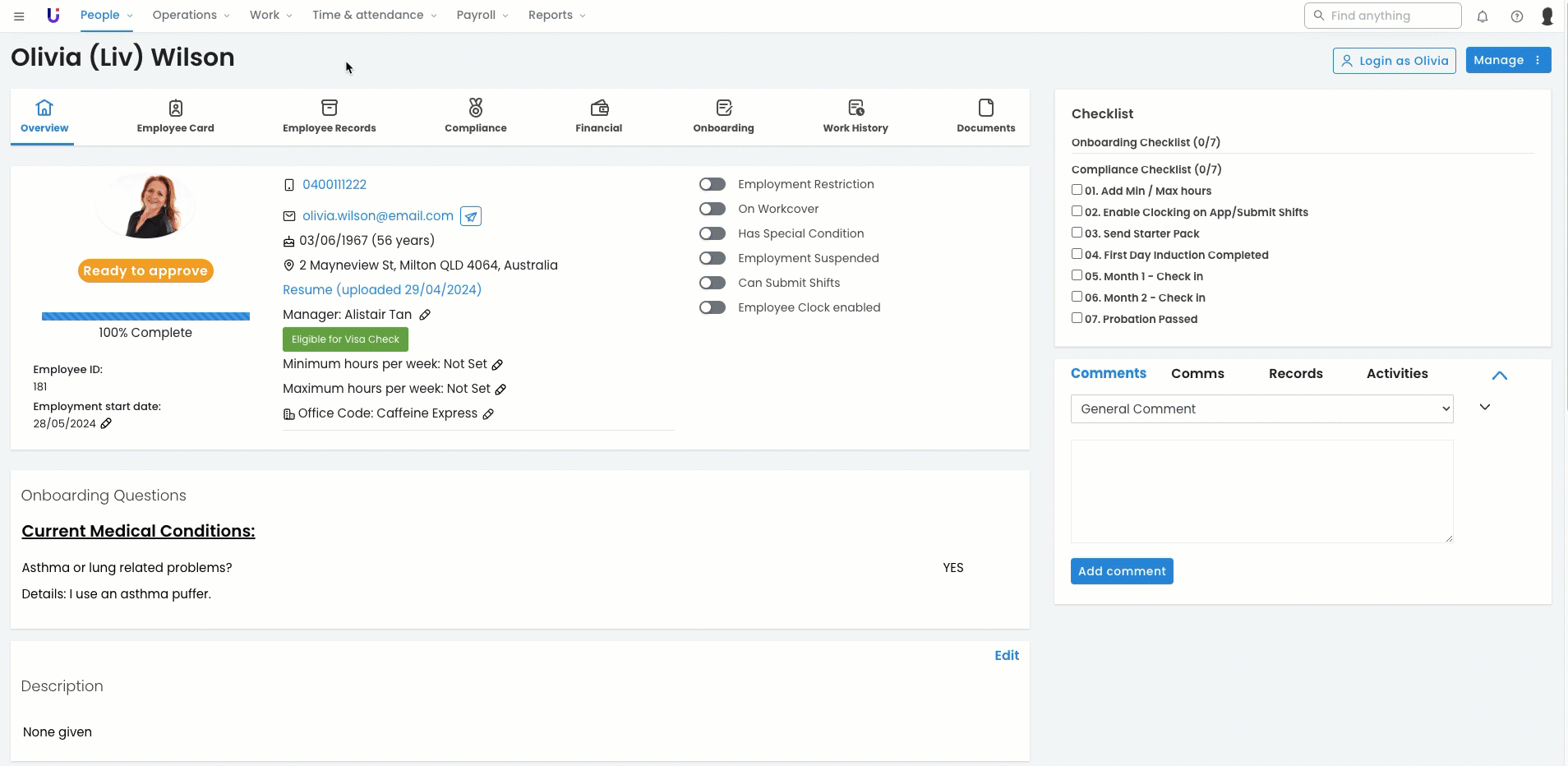Viewport: 1568px width, 766px height.
Task: Click the send email paper plane icon
Action: [x=471, y=216]
